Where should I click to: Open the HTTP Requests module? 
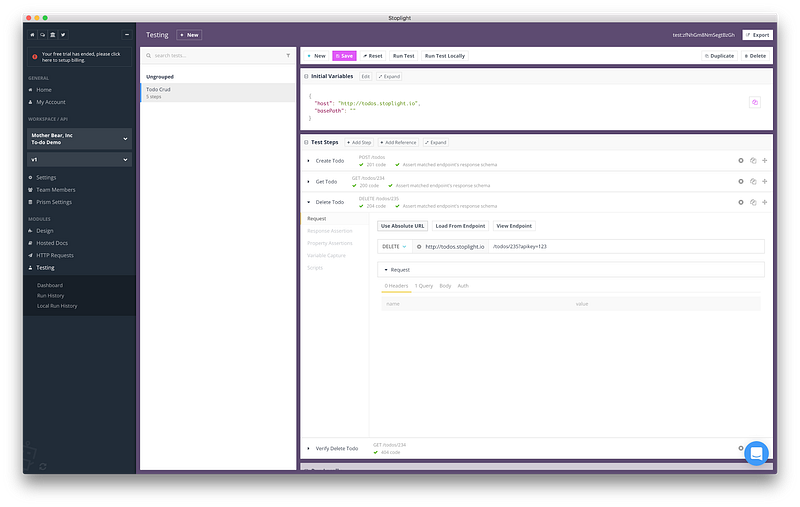click(x=55, y=255)
